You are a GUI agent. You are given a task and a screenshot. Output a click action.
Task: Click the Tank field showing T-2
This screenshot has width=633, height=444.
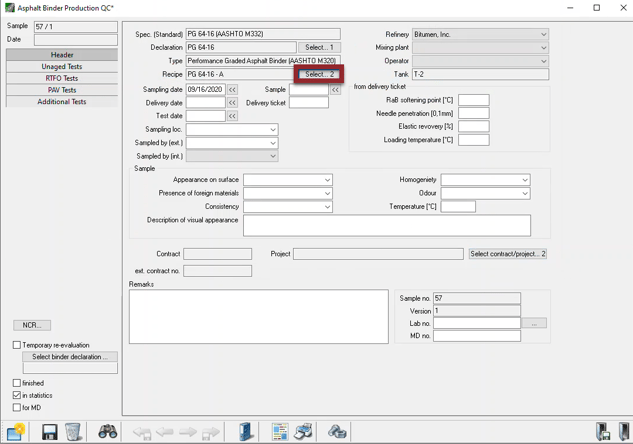click(x=480, y=74)
